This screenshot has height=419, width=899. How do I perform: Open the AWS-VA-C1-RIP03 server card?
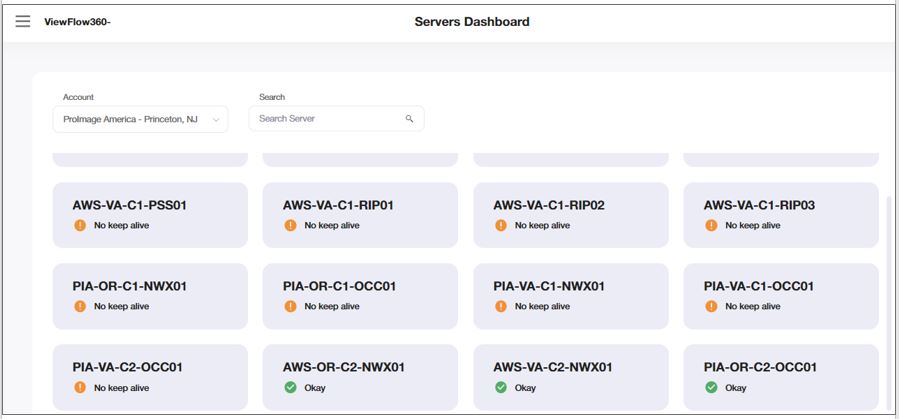click(780, 214)
